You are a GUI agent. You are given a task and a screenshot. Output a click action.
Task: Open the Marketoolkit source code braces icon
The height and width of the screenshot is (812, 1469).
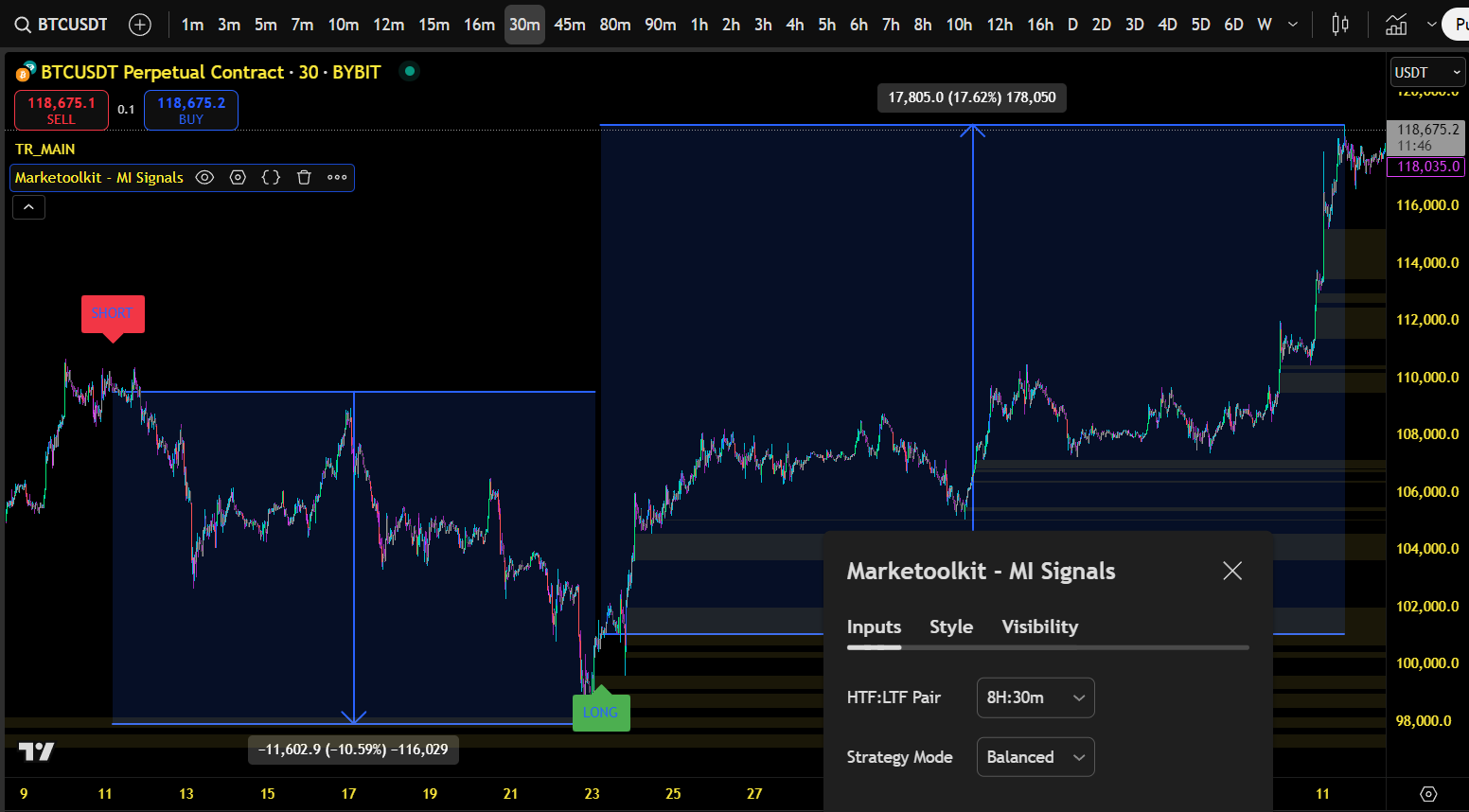[x=271, y=177]
